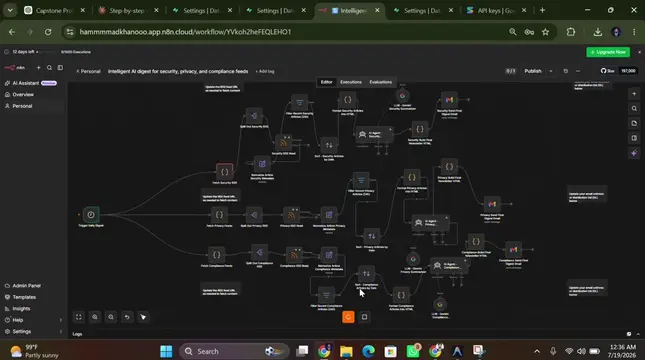Select the Editor tab
645x360 pixels.
(x=327, y=82)
